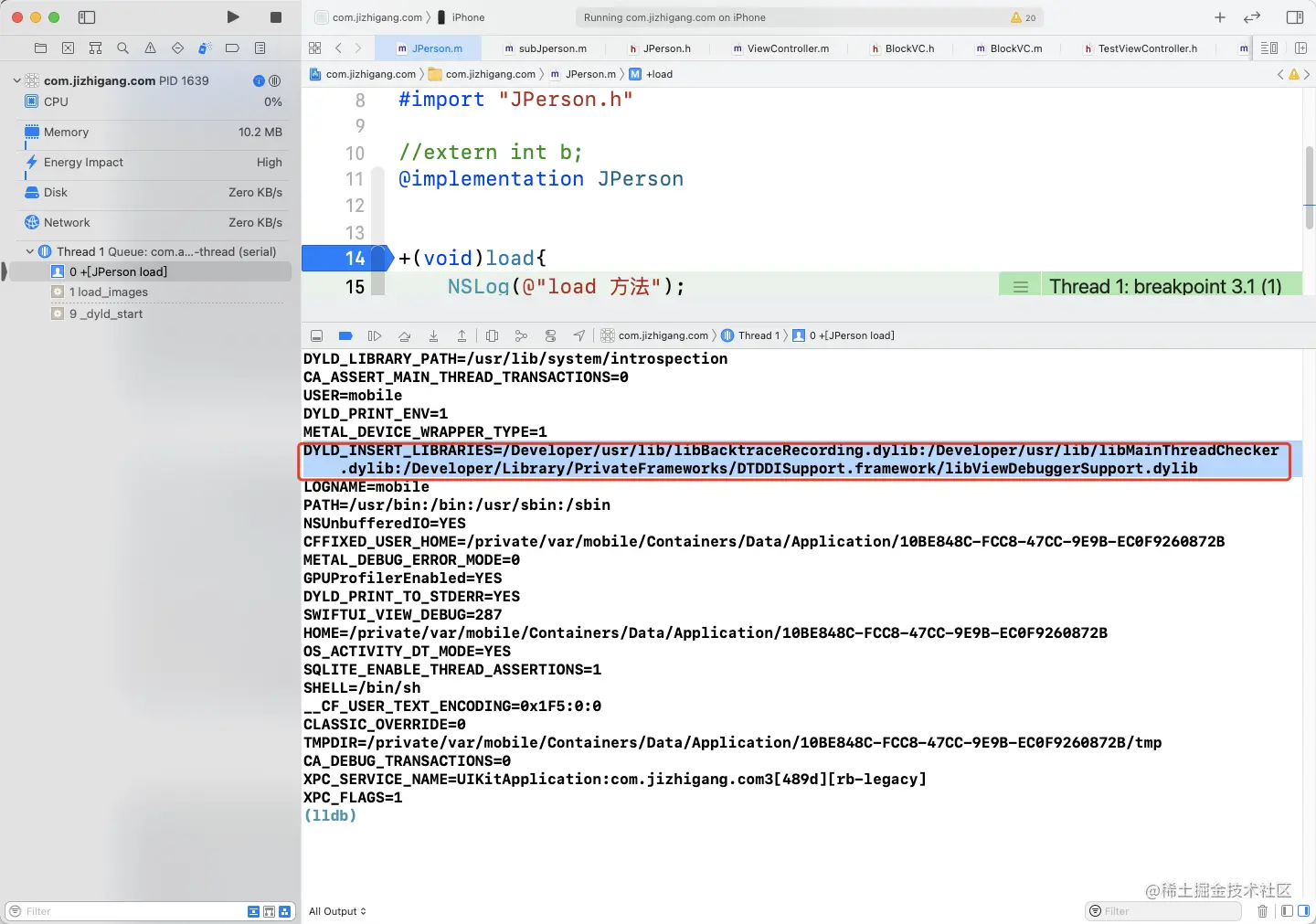Select the Disk gauge row
The image size is (1316, 924).
coord(154,192)
